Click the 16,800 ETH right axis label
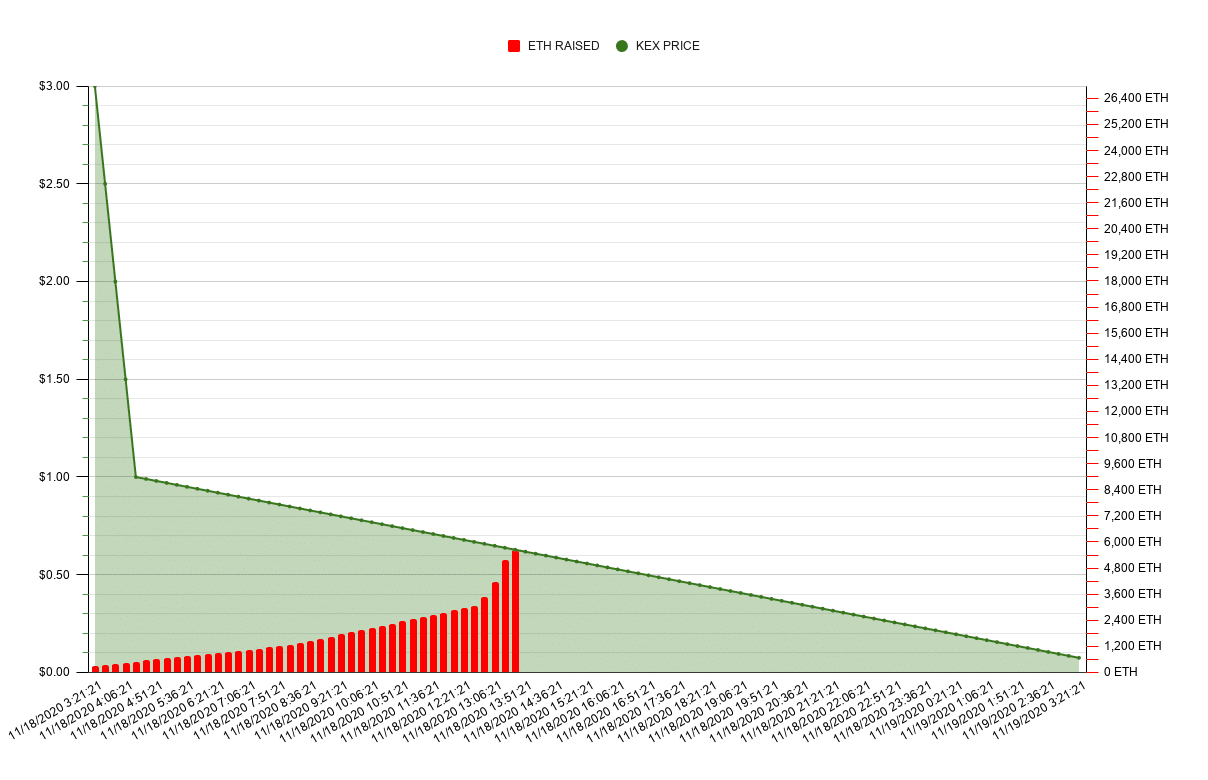The height and width of the screenshot is (780, 1208). [1136, 307]
